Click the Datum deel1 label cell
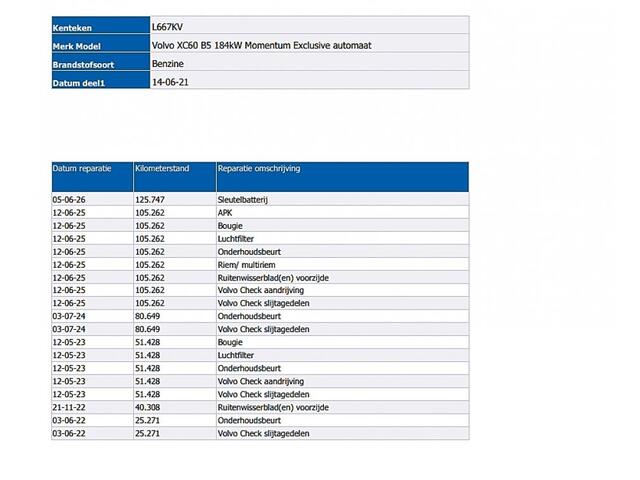Screen dimensions: 640x480 pos(101,80)
